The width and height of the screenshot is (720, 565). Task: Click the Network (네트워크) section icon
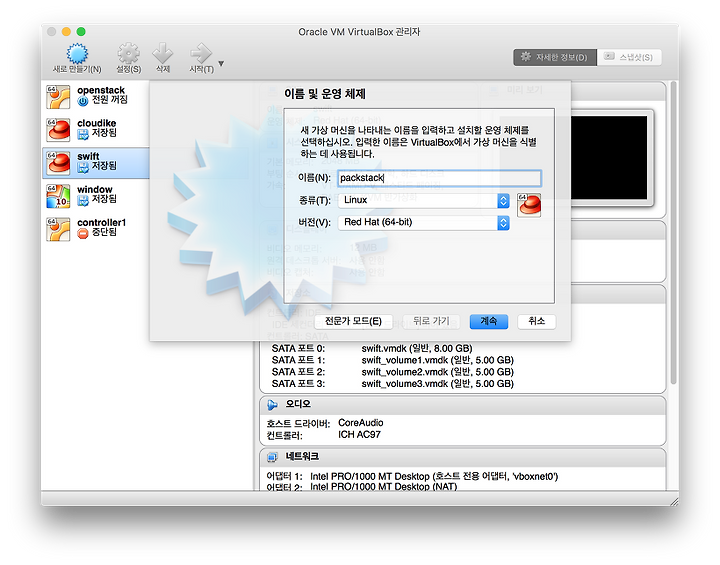[x=272, y=457]
